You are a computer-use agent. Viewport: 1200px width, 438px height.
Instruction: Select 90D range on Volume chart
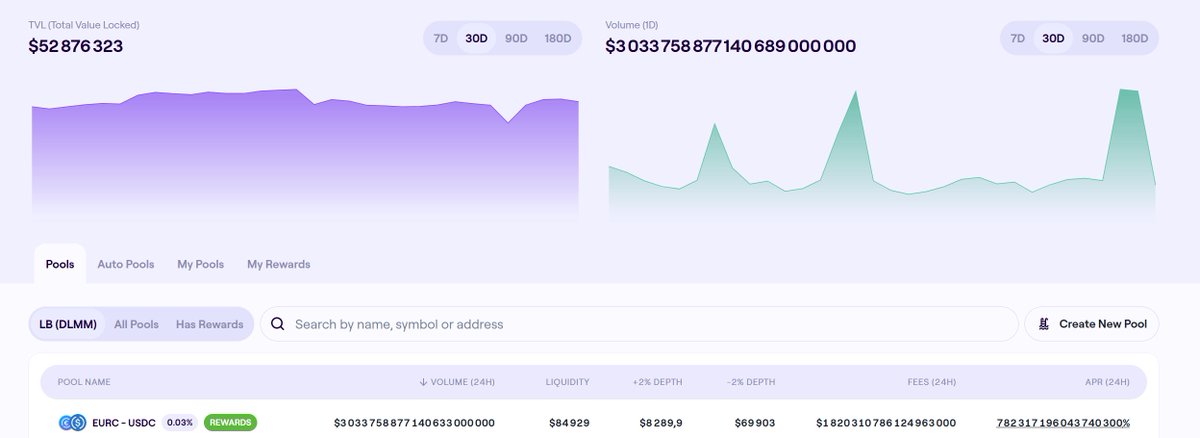point(1093,38)
